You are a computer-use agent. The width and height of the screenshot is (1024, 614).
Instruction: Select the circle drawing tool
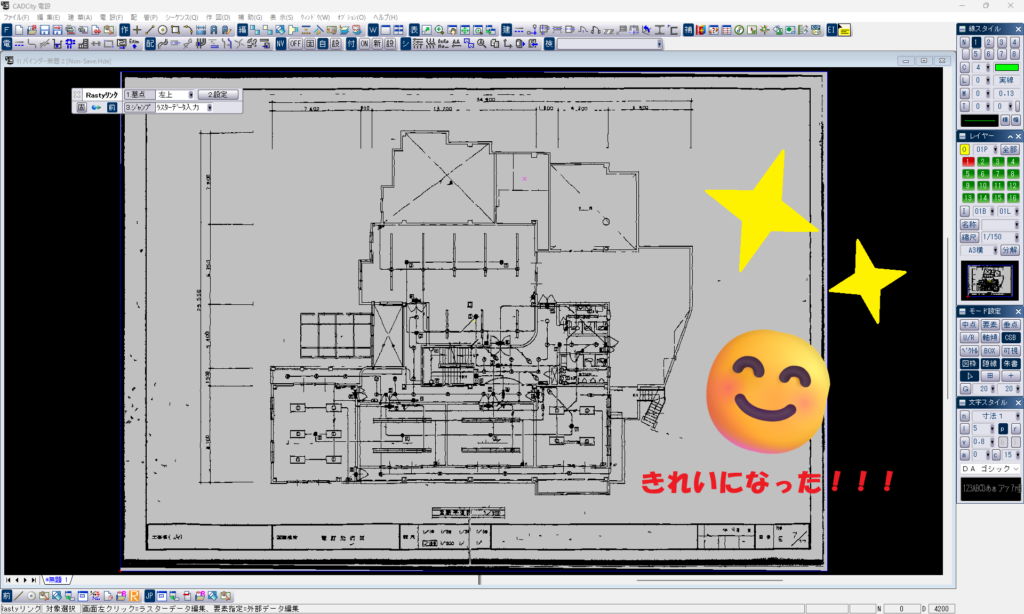[x=163, y=30]
